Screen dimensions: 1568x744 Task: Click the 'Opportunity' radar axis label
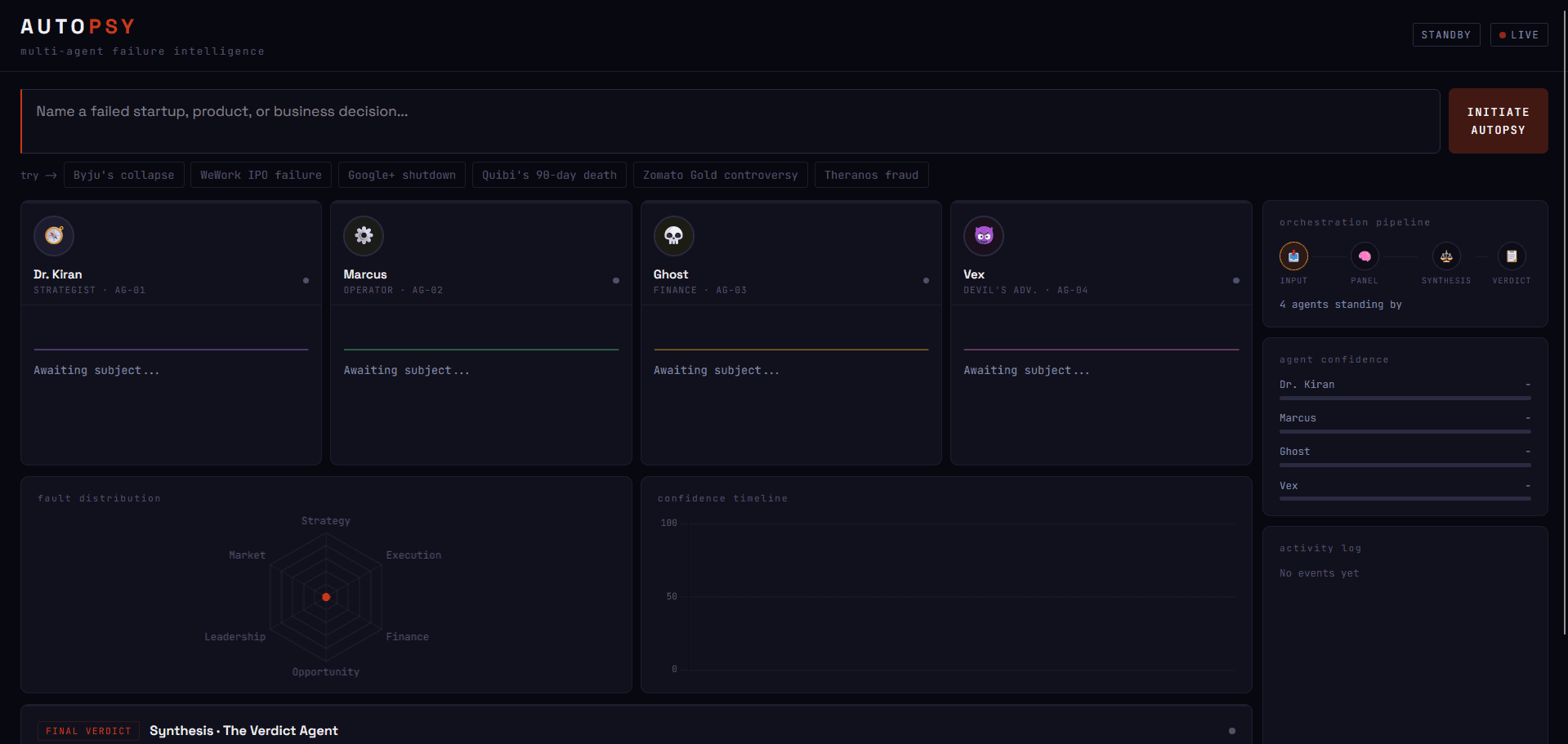pyautogui.click(x=326, y=672)
